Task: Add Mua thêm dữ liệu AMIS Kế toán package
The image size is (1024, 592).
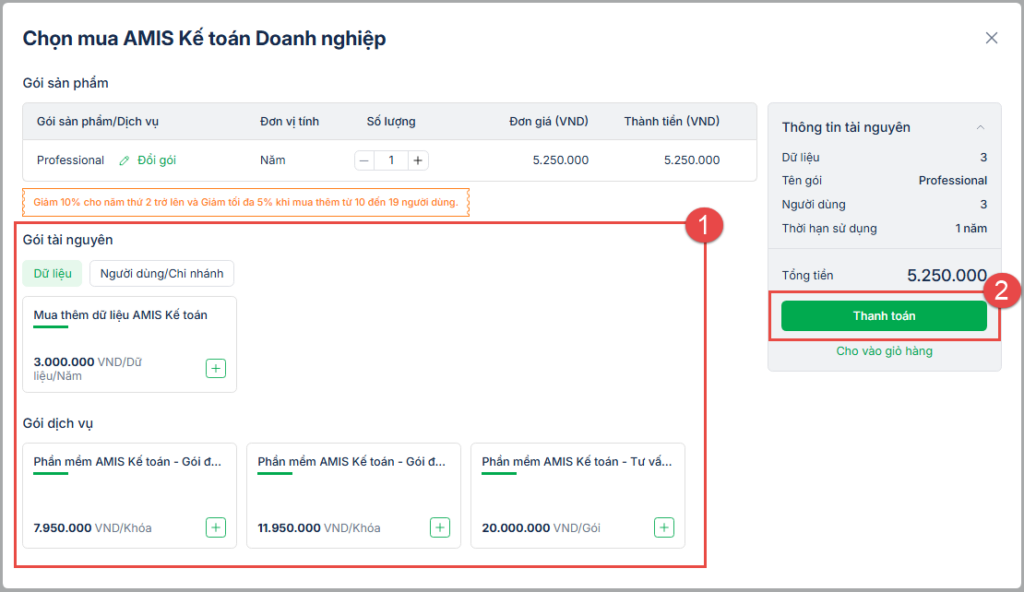Action: tap(216, 369)
